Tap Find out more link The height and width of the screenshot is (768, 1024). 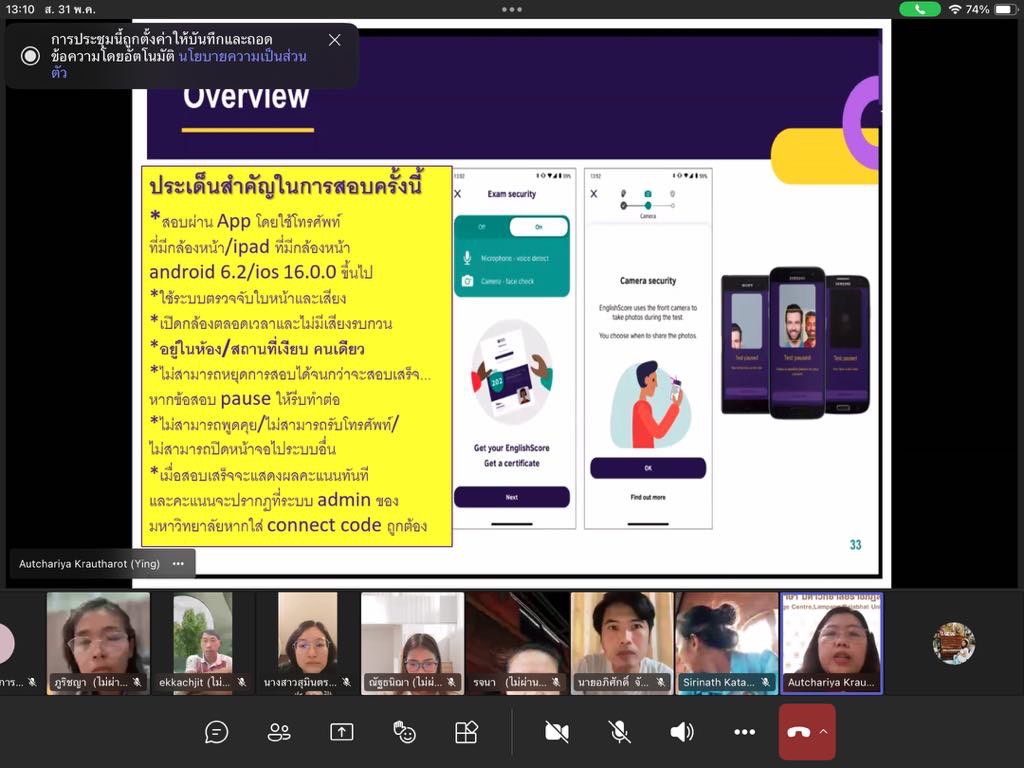pos(648,497)
